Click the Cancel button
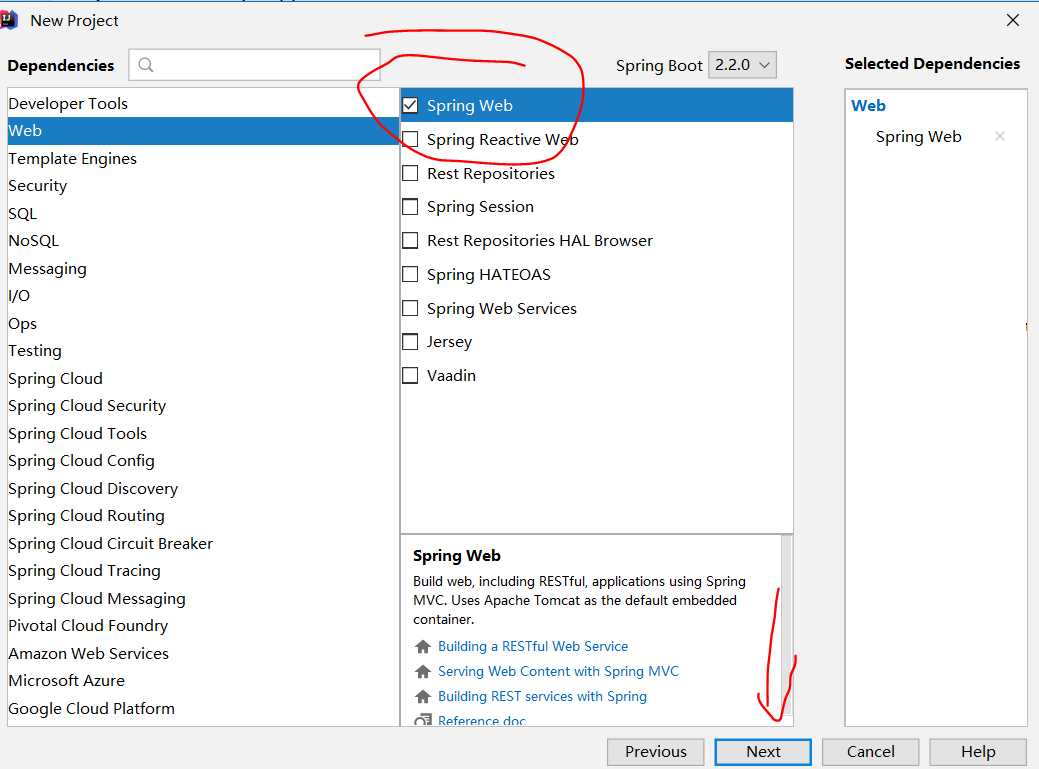Image resolution: width=1039 pixels, height=769 pixels. pos(870,752)
